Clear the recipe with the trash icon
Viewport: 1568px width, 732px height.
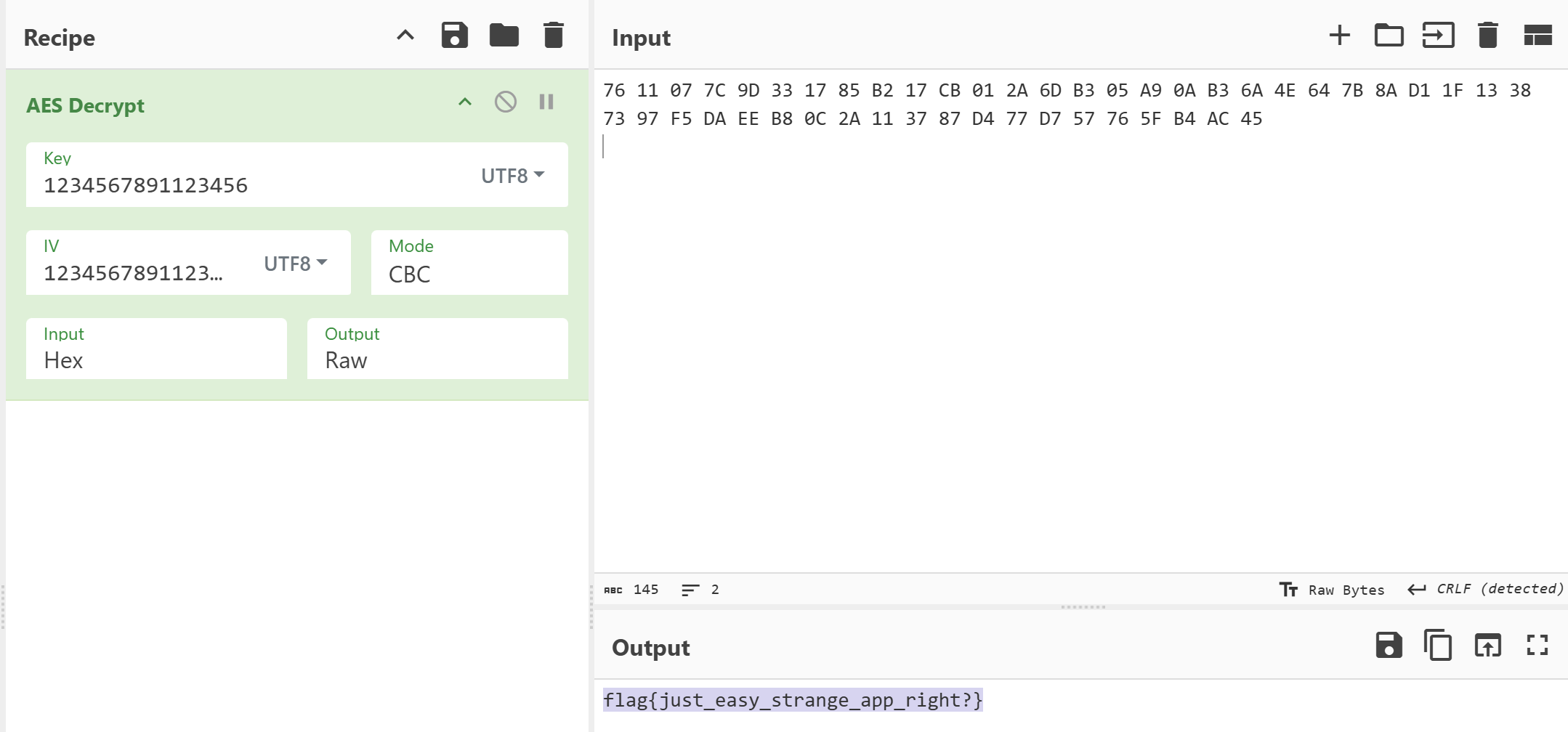point(553,36)
